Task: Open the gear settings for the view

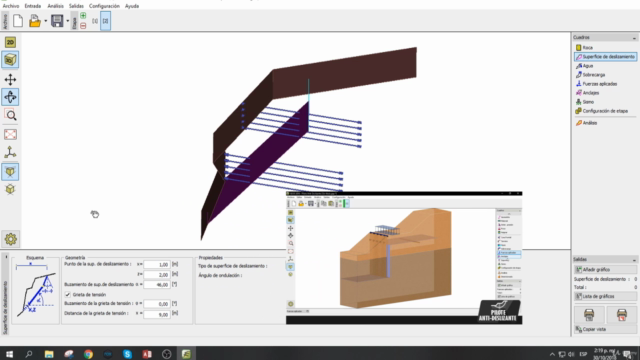Action: (x=10, y=239)
